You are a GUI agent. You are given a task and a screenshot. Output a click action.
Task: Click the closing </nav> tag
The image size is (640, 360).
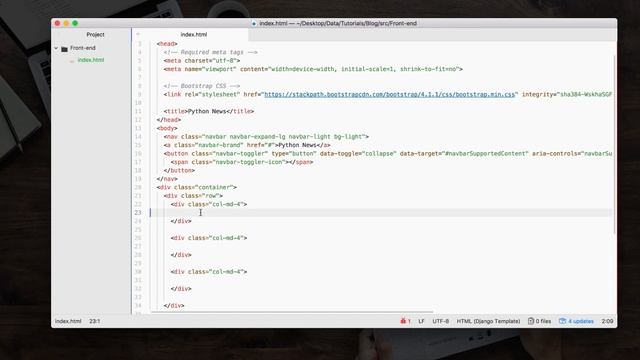(x=167, y=179)
